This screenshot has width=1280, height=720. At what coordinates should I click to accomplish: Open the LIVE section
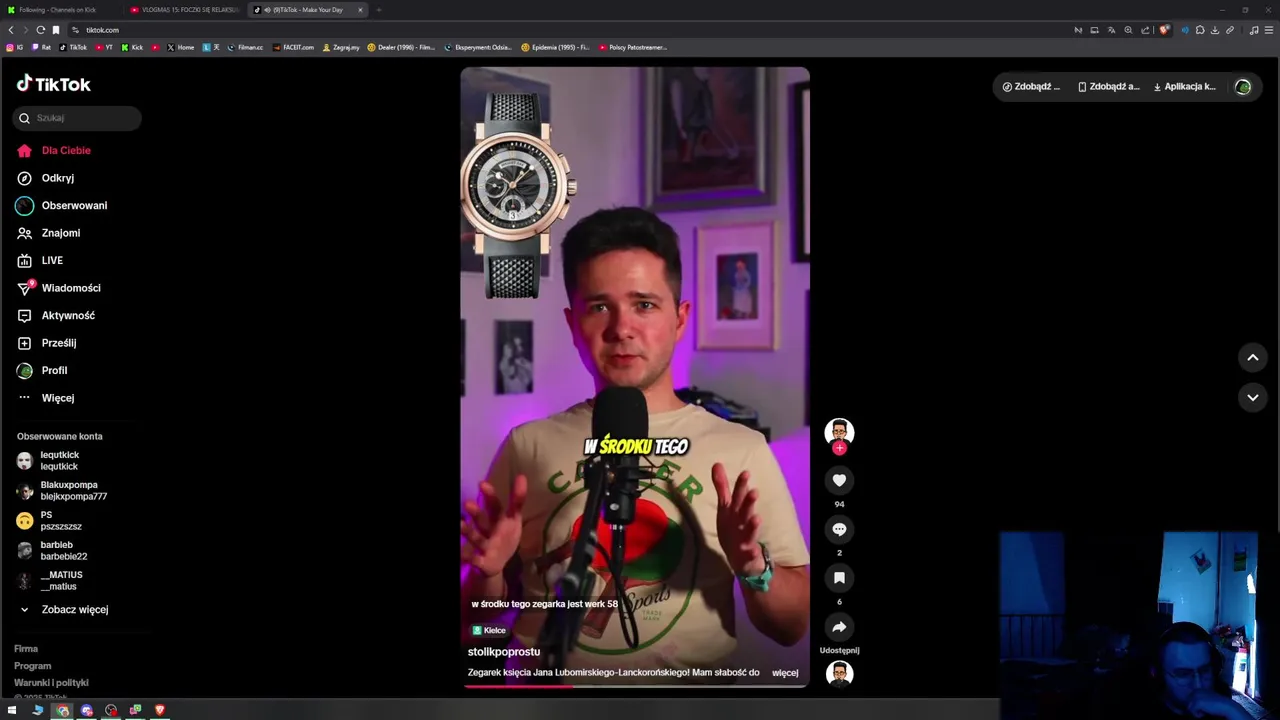(x=40, y=260)
